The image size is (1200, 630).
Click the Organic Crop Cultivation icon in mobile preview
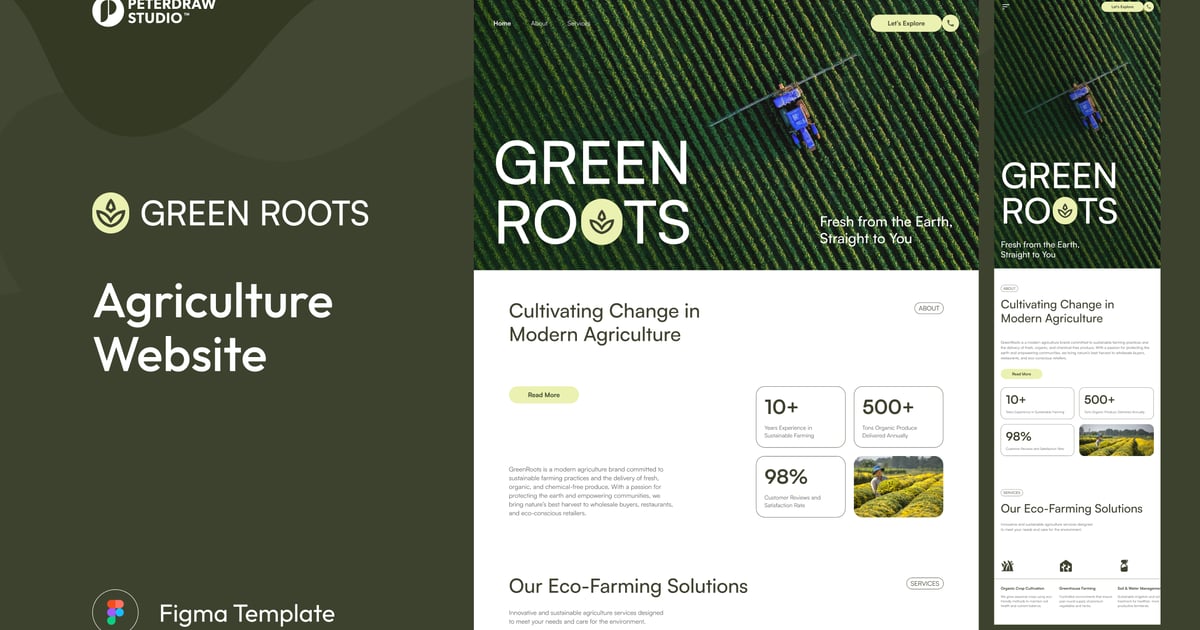(x=1008, y=566)
